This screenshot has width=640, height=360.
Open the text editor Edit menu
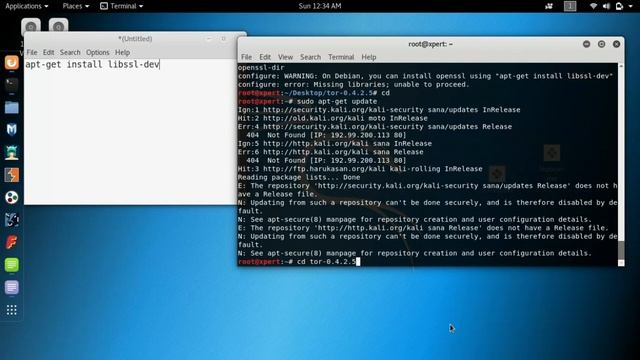[49, 52]
